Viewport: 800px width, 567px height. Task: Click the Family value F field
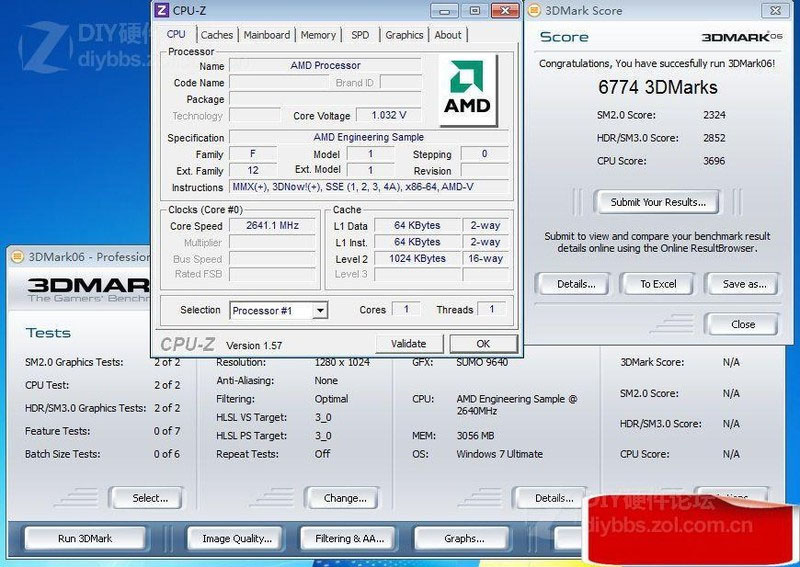[x=253, y=154]
